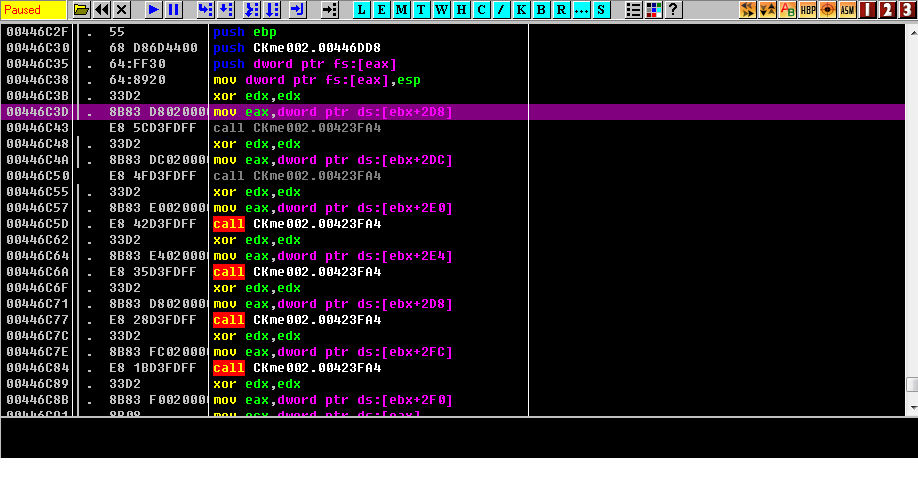Image resolution: width=918 pixels, height=480 pixels.
Task: Click mov eax,dword ptr ds:[ebx+2DC]
Action: [x=333, y=160]
